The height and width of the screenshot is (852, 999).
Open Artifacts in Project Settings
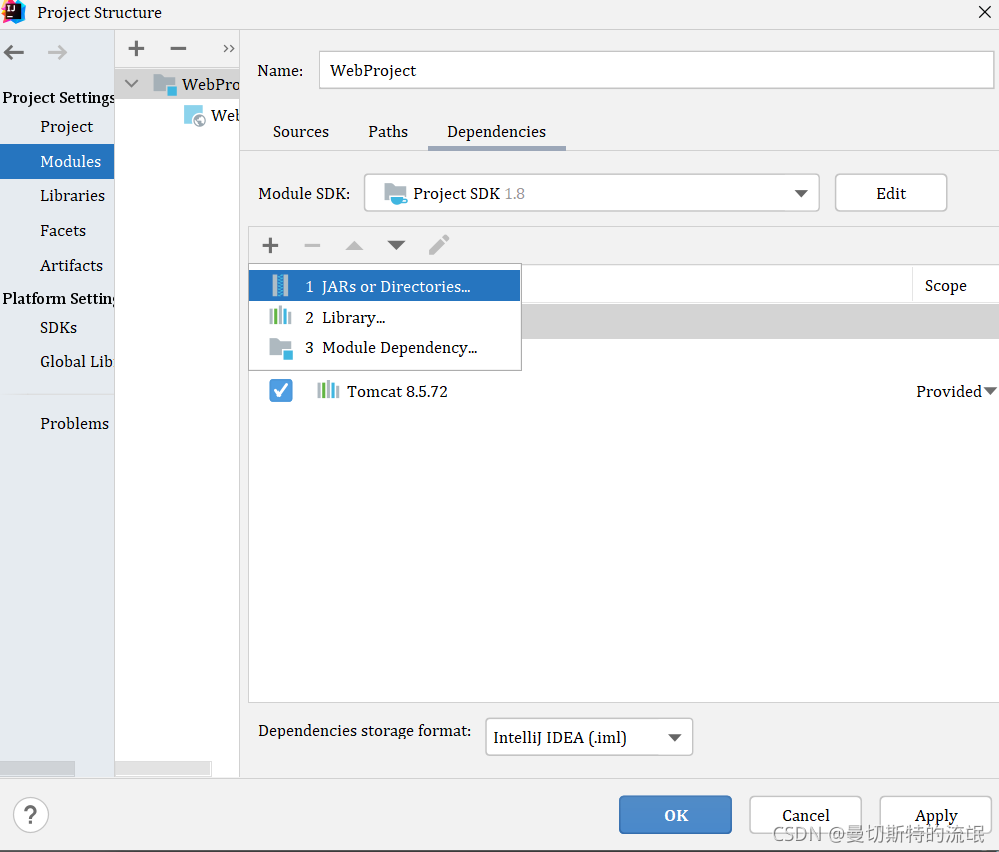(x=57, y=265)
